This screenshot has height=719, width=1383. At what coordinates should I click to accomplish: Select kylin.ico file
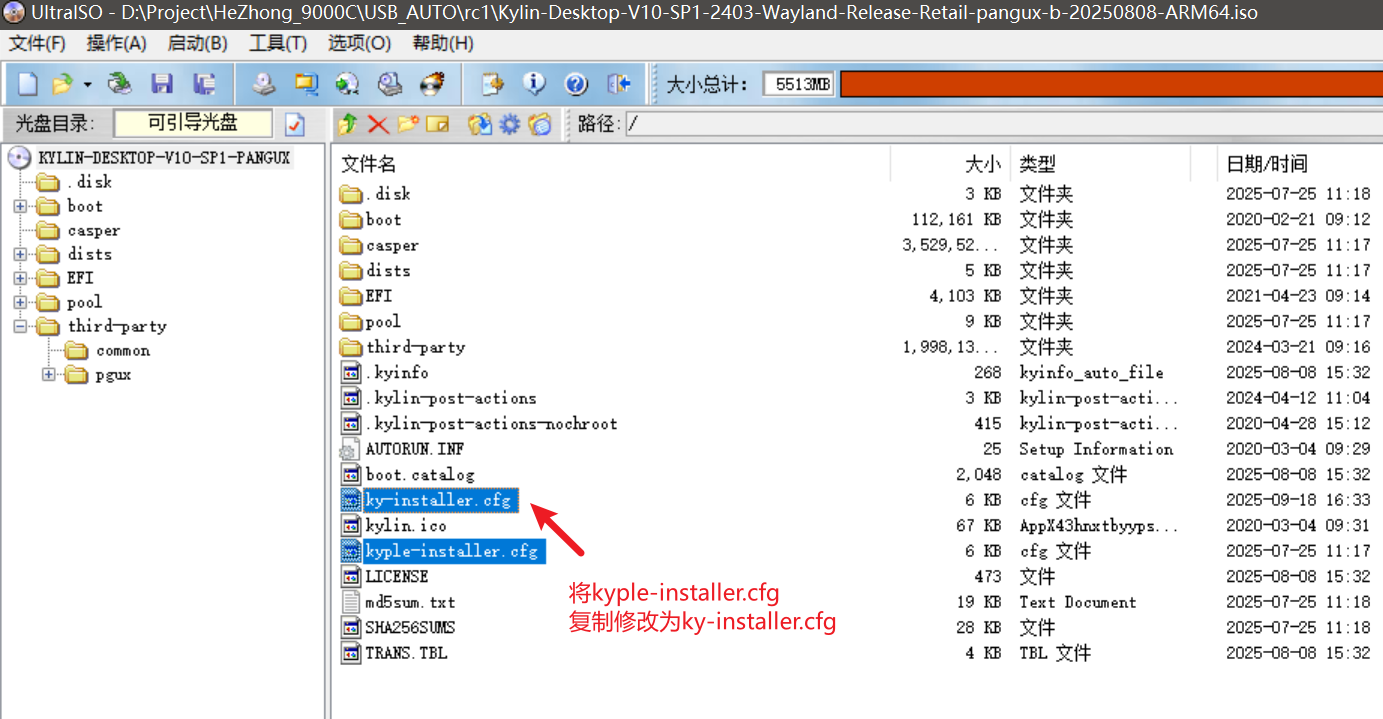click(x=406, y=525)
